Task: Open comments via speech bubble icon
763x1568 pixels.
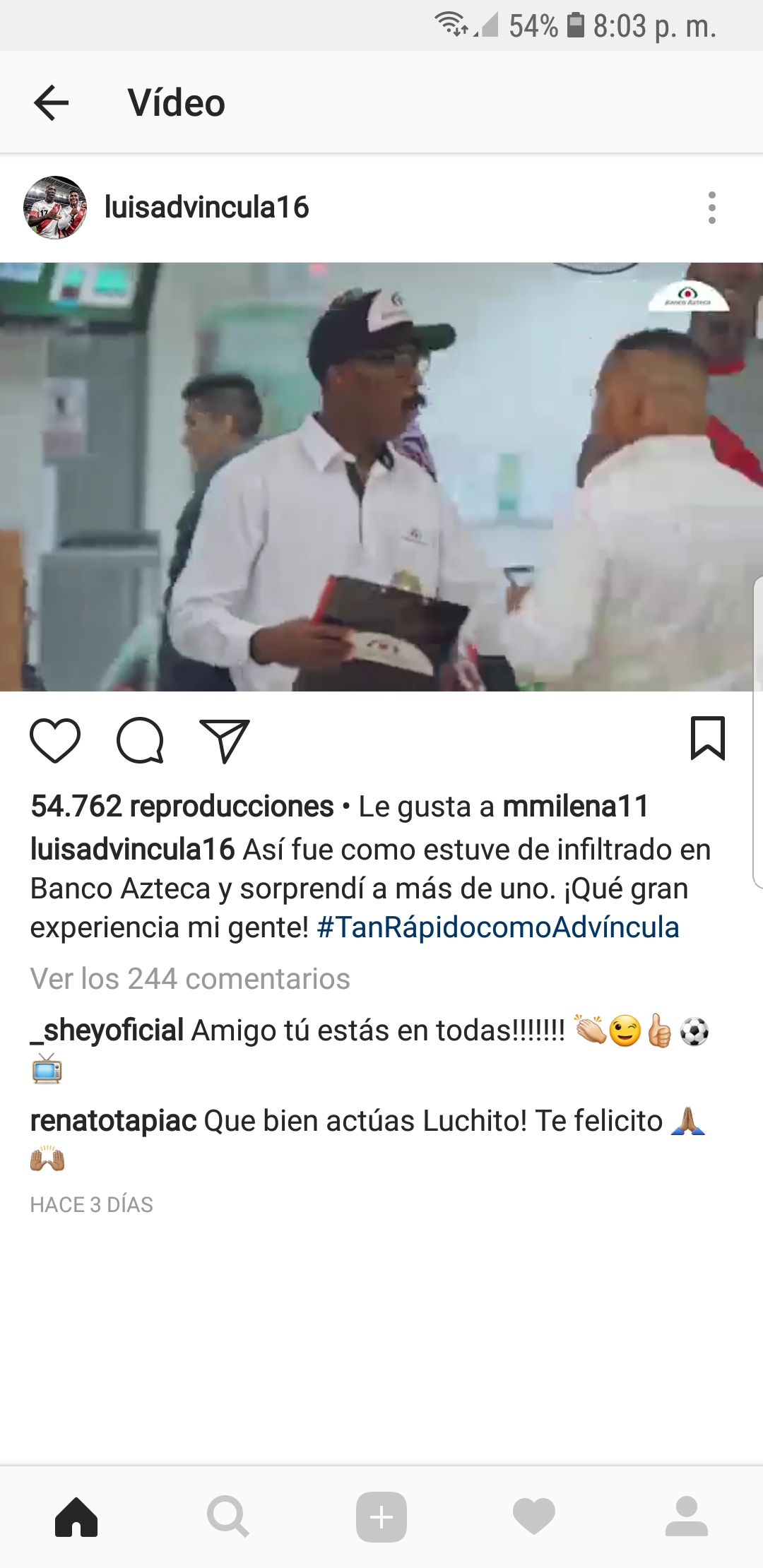Action: (141, 740)
